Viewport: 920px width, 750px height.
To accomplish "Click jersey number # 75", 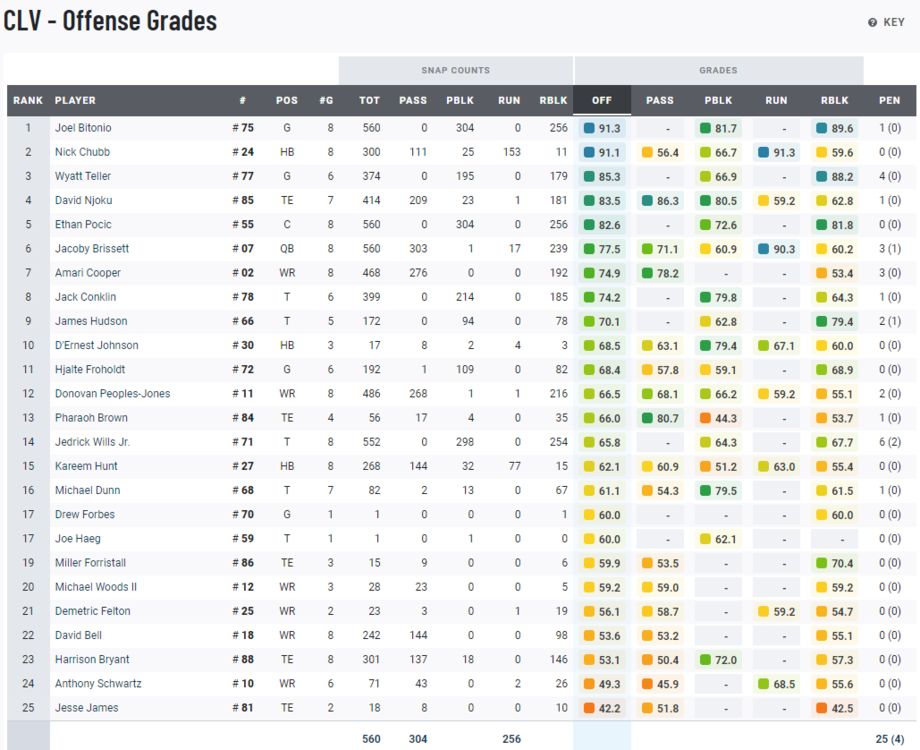I will (243, 128).
